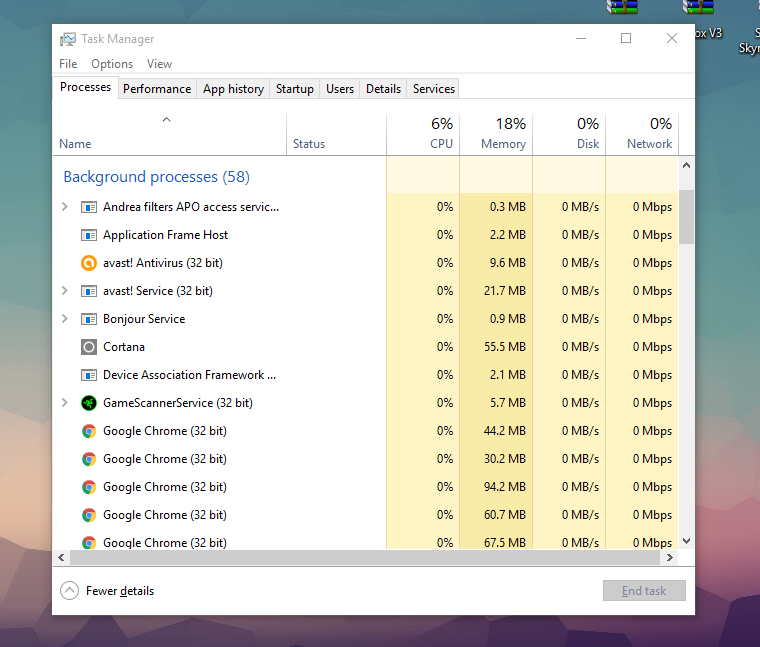The width and height of the screenshot is (760, 647).
Task: Click the Task Manager title bar icon
Action: click(68, 39)
